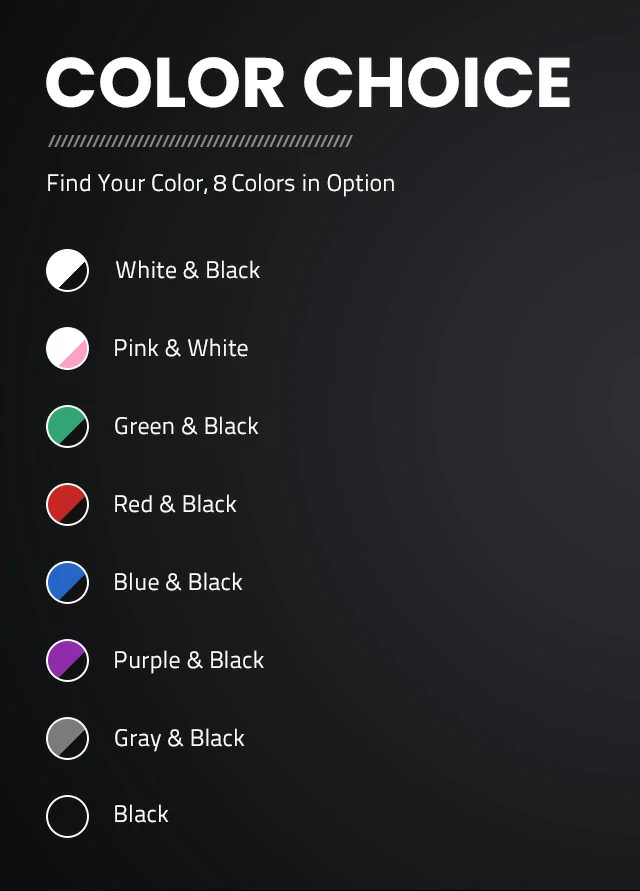Viewport: 640px width, 891px height.
Task: Click the Blue & Black label text
Action: click(x=178, y=582)
